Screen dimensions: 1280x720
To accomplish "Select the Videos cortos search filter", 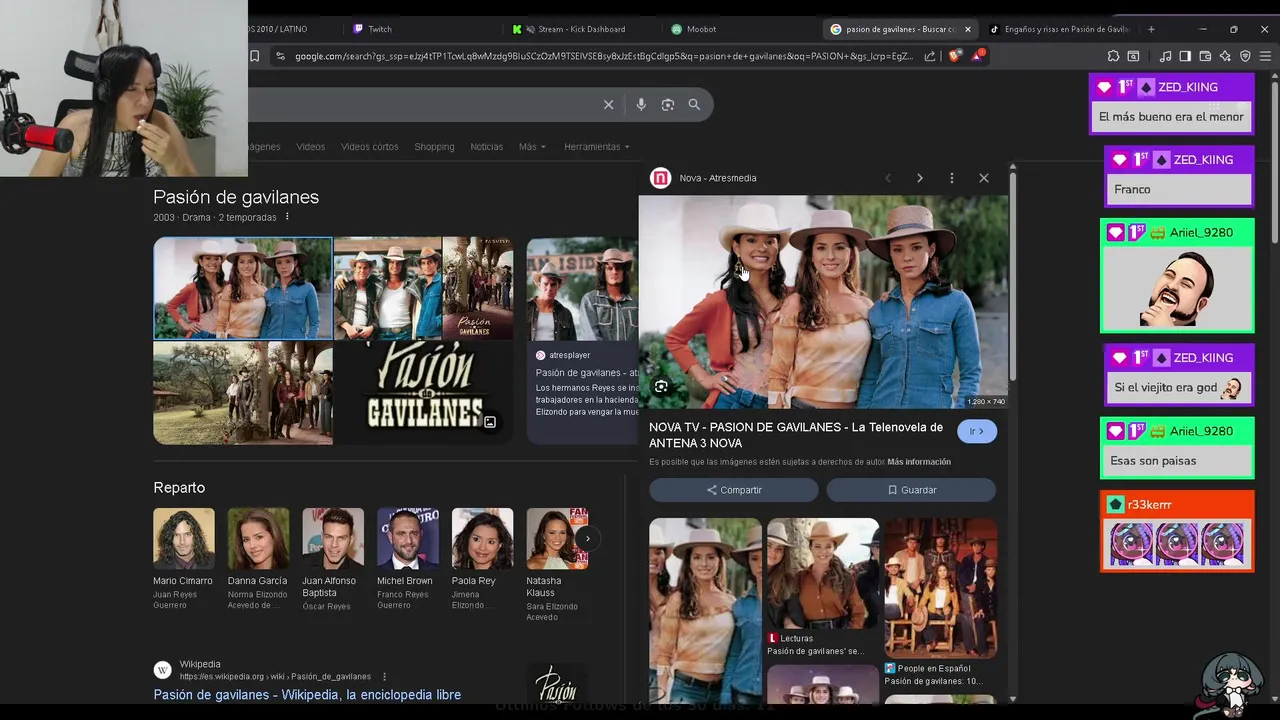I will (370, 147).
